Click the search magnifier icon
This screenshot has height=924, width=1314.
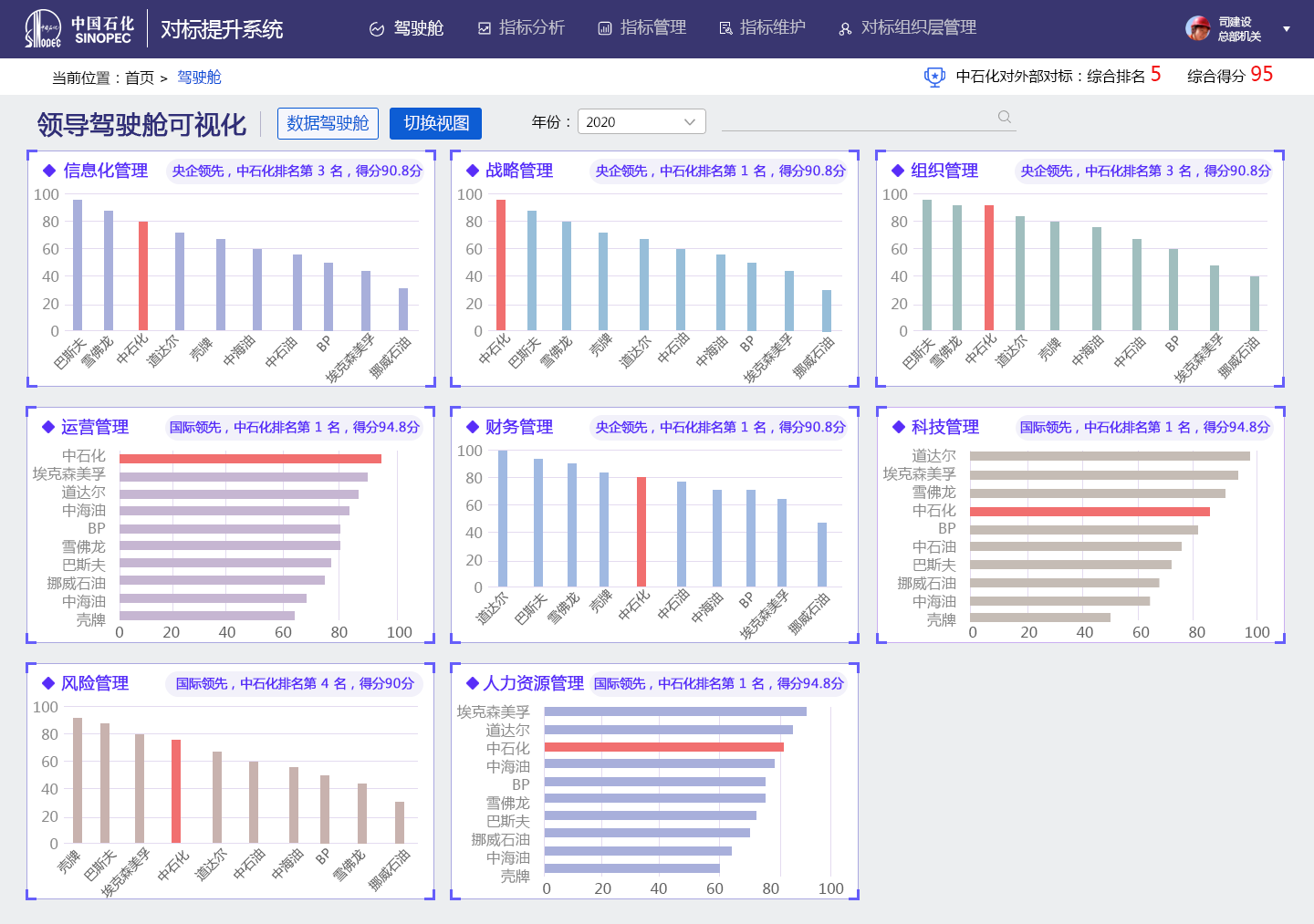(1005, 117)
